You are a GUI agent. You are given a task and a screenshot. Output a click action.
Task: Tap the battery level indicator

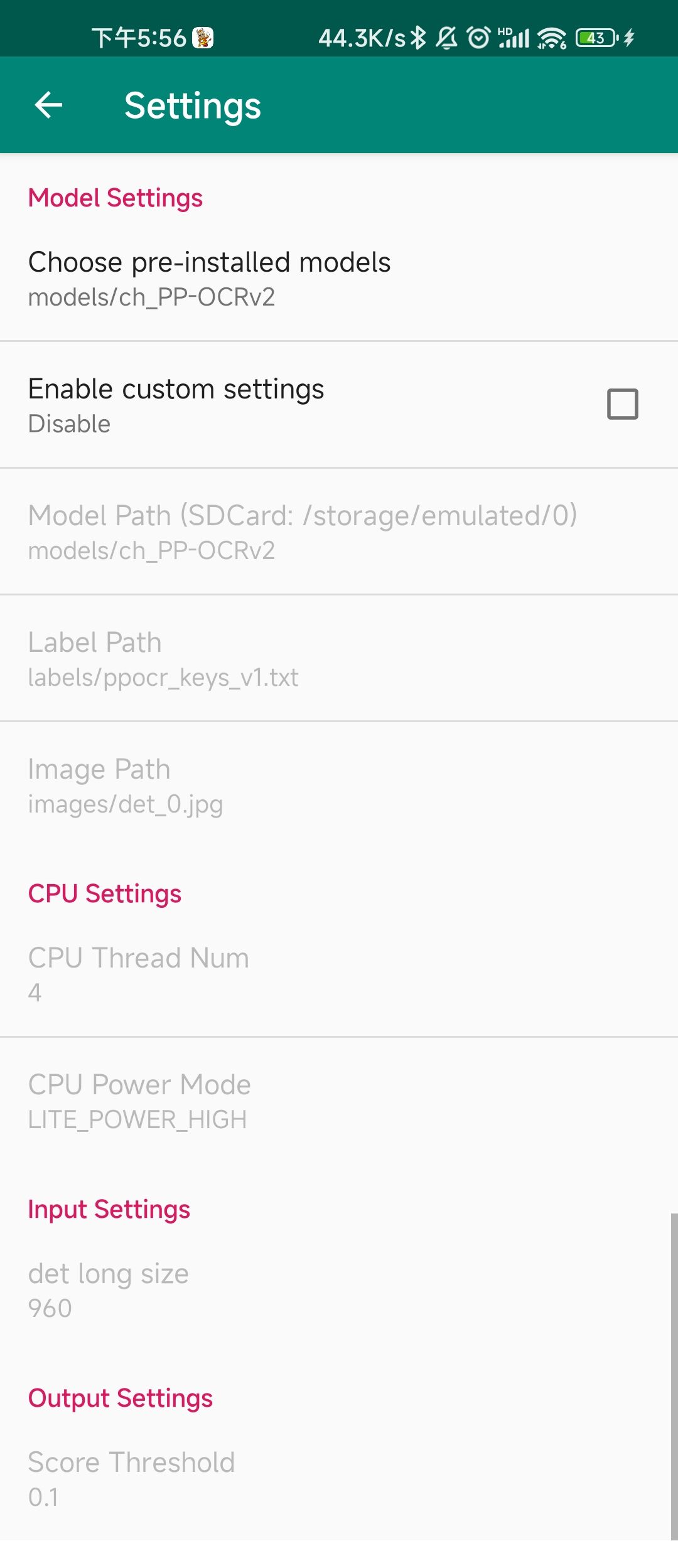[597, 38]
